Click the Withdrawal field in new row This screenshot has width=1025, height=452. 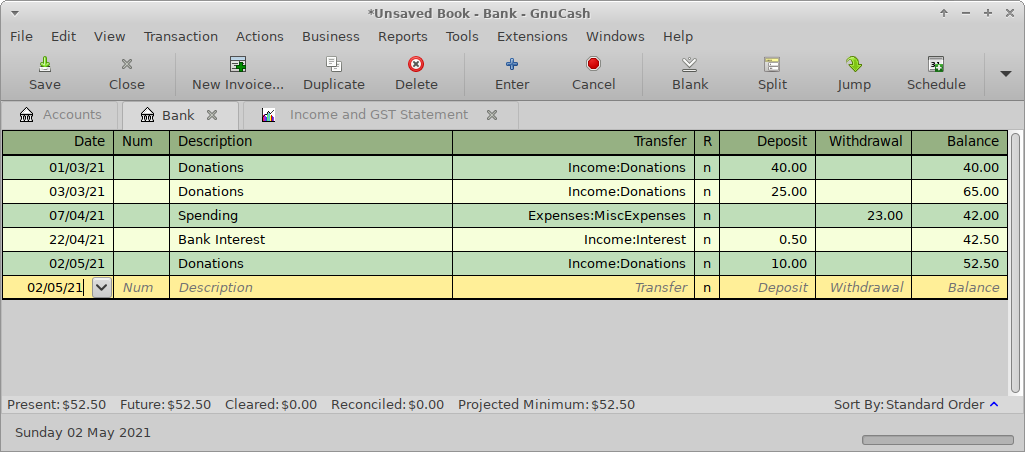pos(864,287)
